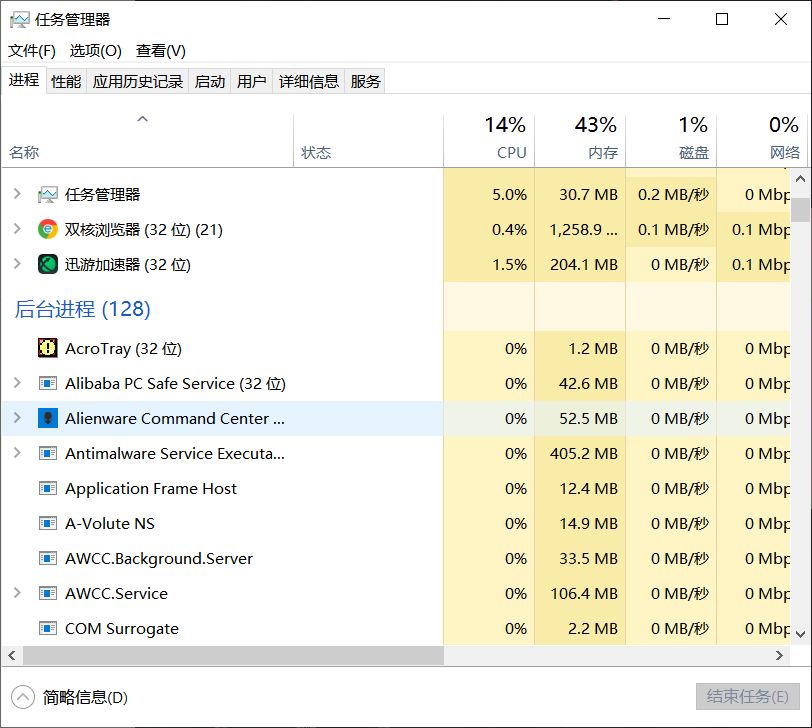Viewport: 812px width, 728px height.
Task: Click the COM Surrogate process icon
Action: click(47, 628)
